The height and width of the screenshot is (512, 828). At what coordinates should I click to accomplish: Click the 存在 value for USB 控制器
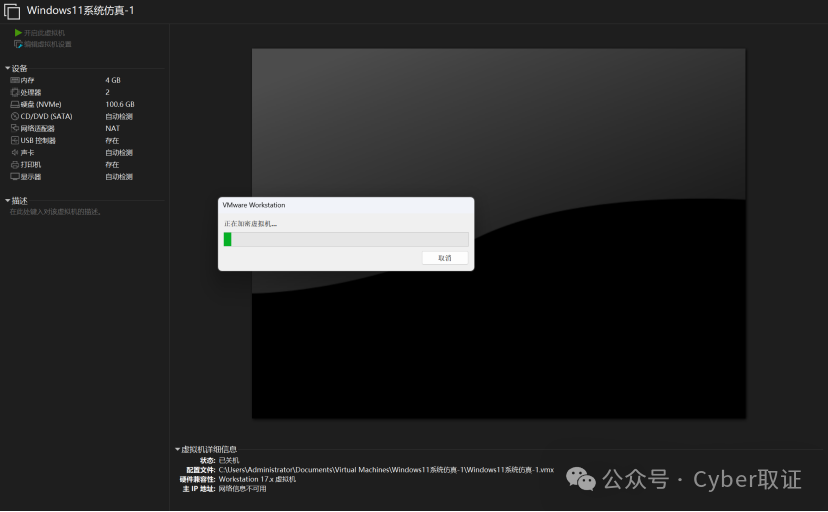(112, 141)
